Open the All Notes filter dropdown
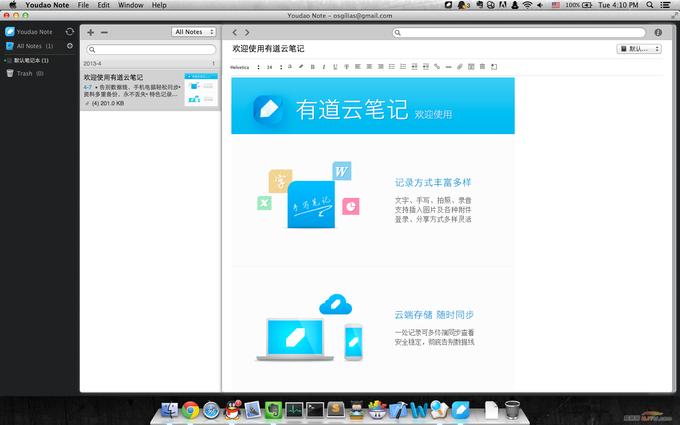The width and height of the screenshot is (680, 425). 193,32
